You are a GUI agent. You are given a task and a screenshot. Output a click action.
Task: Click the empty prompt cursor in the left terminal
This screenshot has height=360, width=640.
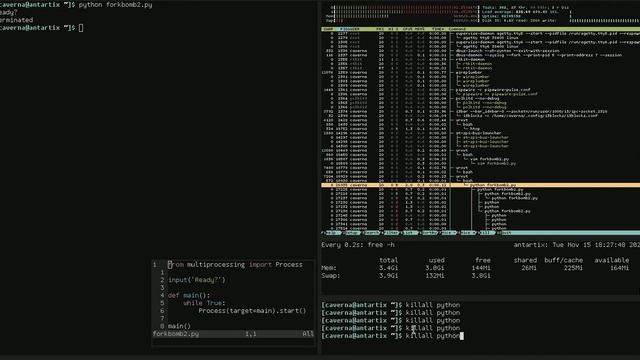(x=81, y=28)
